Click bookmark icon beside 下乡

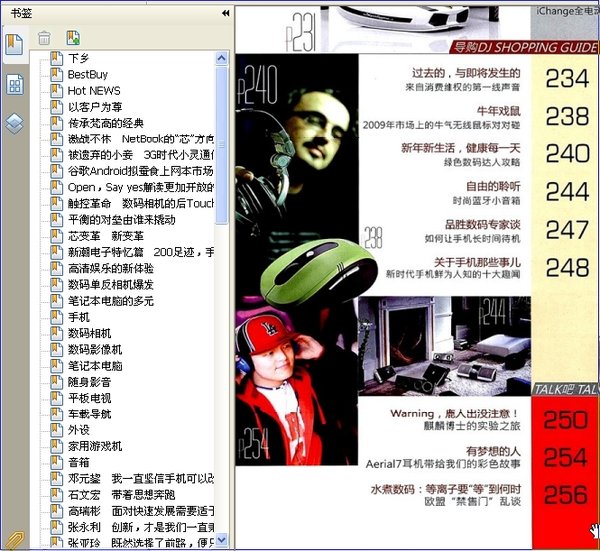click(56, 58)
